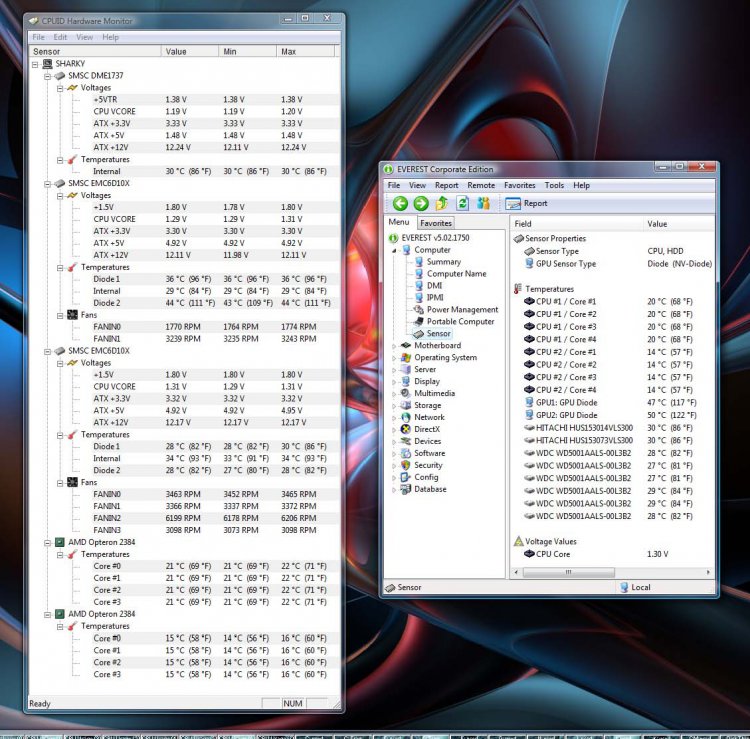Click the DirectX icon in EVEREST tree

point(406,429)
